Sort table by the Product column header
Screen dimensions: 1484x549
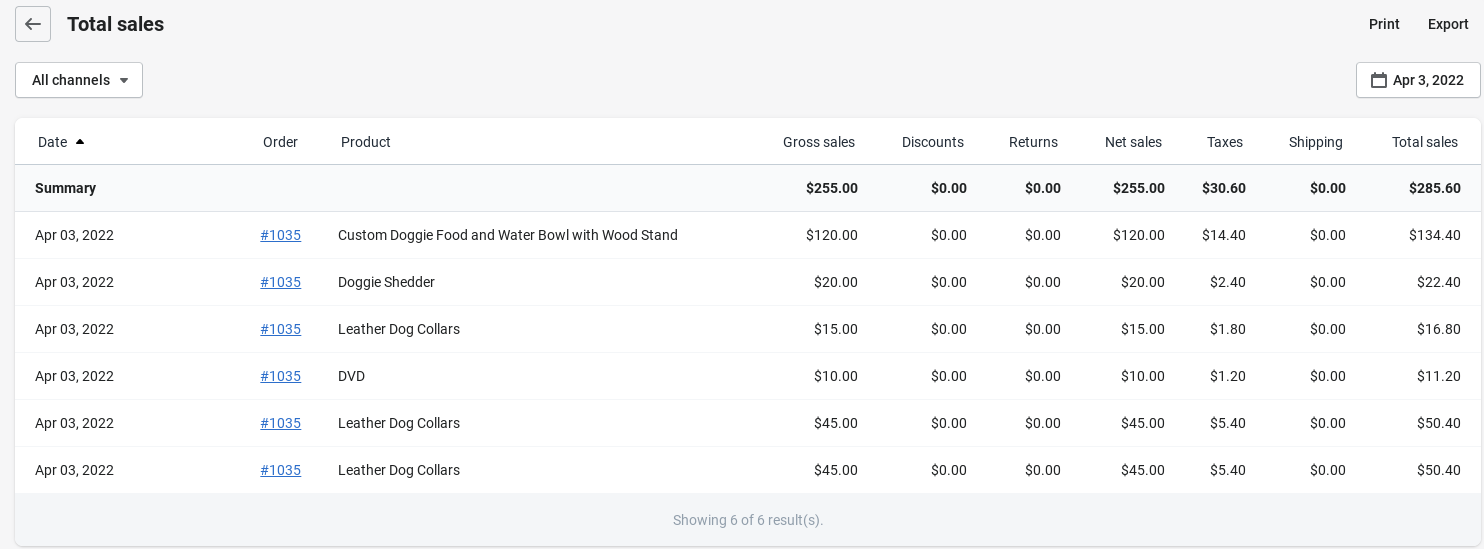365,142
